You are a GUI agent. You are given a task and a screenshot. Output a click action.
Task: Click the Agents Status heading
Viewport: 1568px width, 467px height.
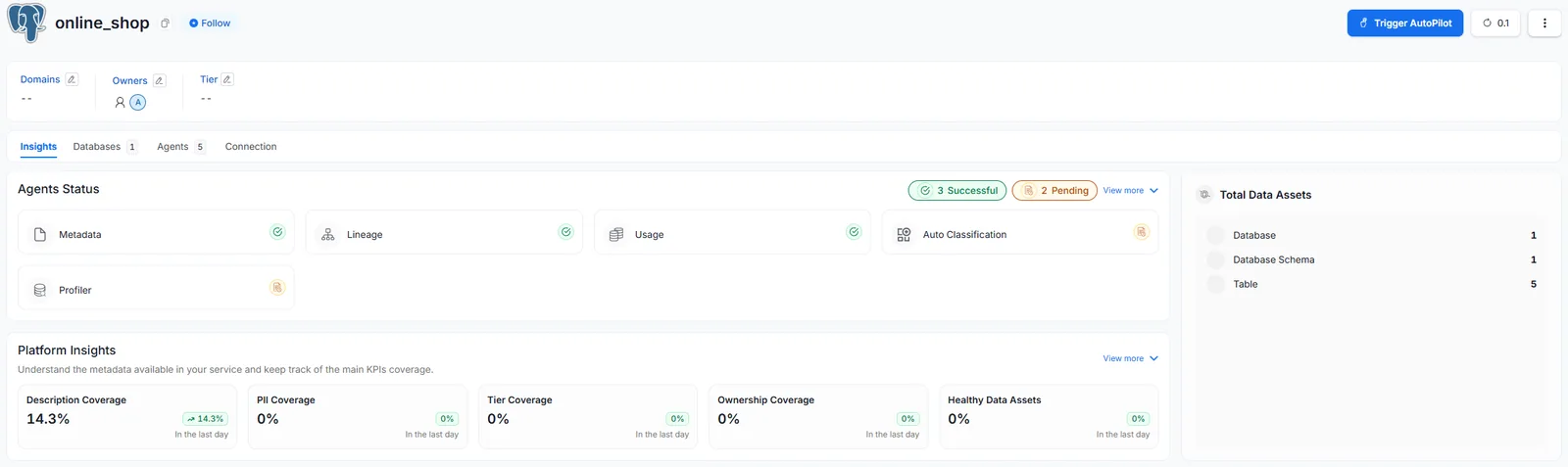59,189
